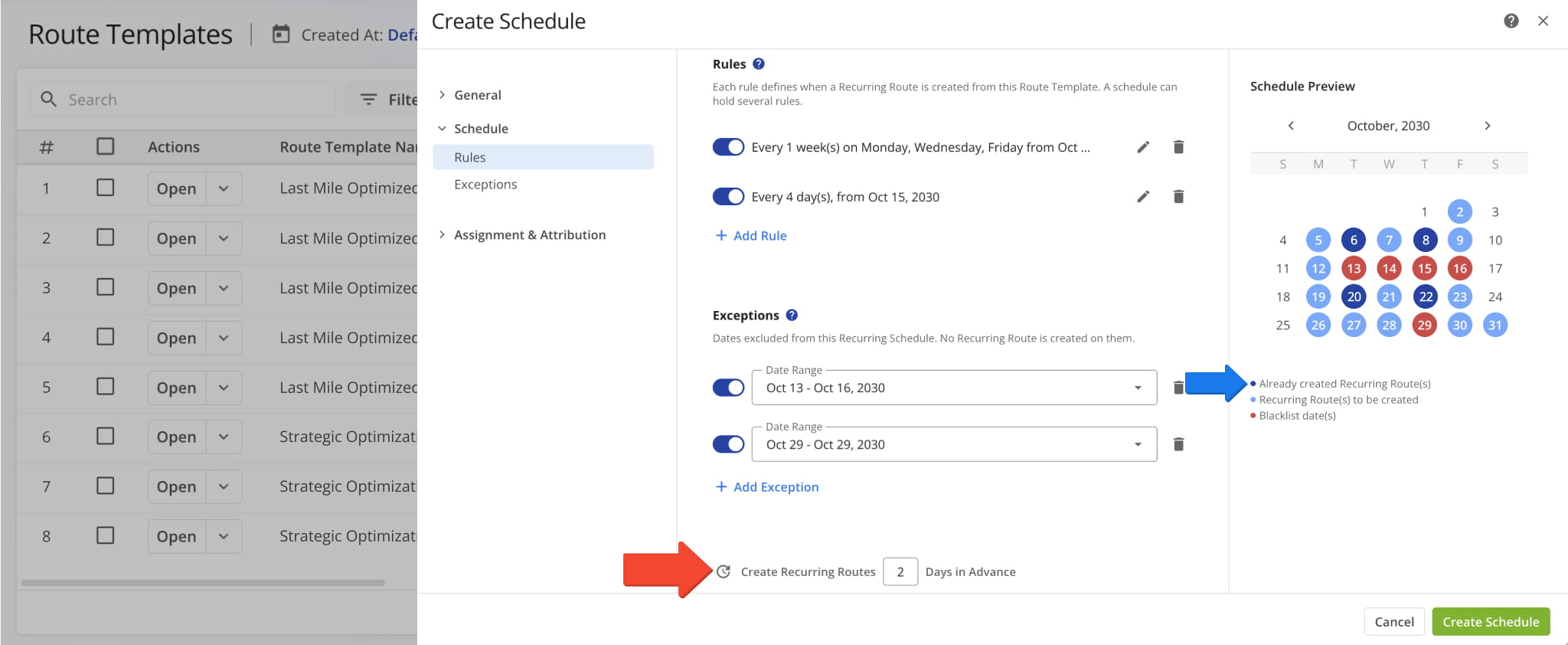
Task: Click the Days in Advance number field
Action: click(x=900, y=571)
